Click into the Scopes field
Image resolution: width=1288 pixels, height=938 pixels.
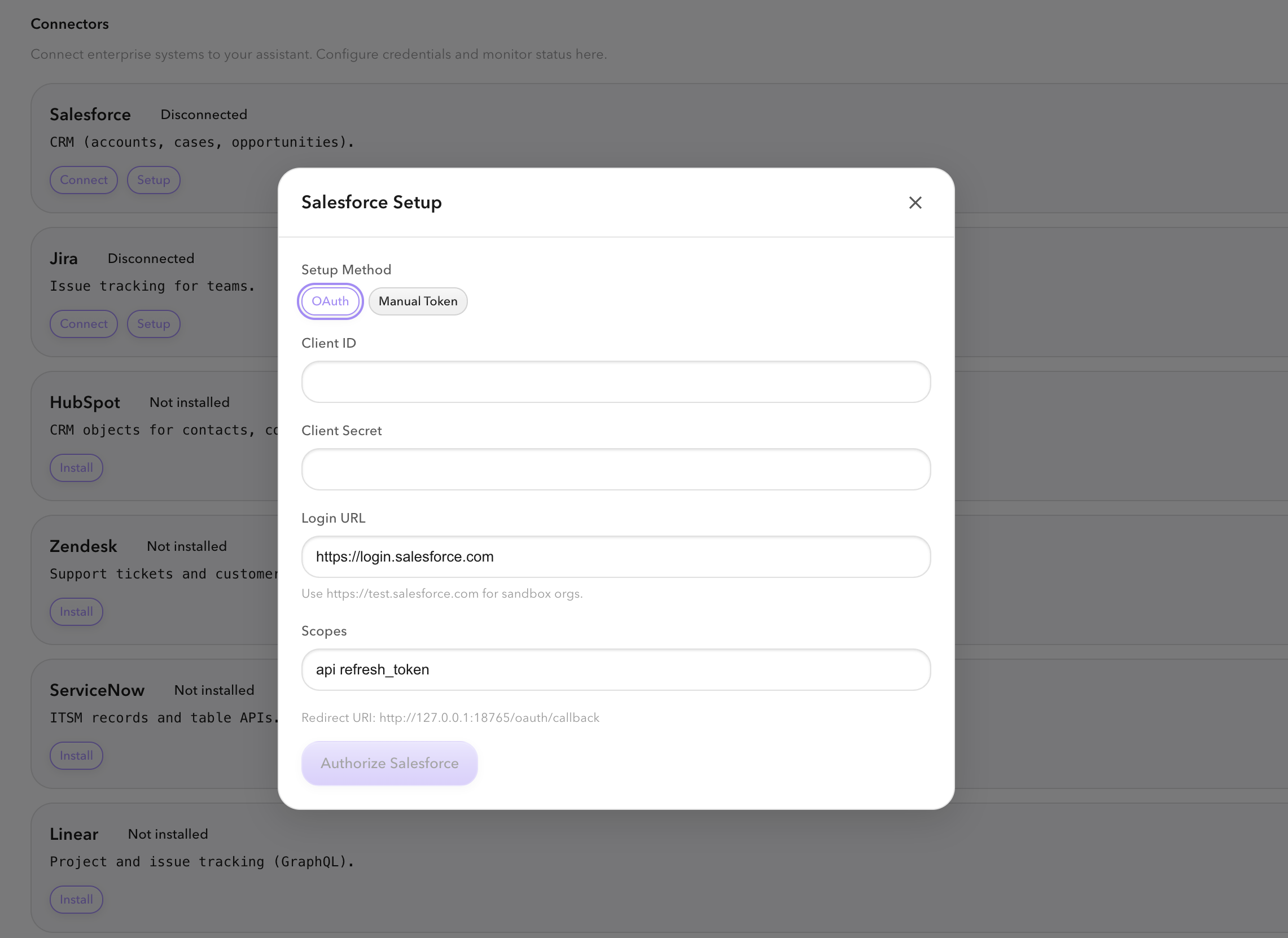tap(615, 669)
